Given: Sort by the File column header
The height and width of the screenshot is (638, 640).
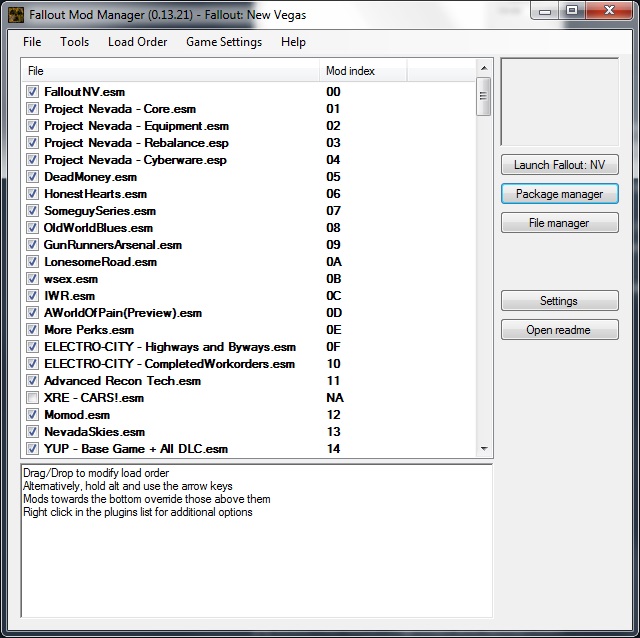Looking at the screenshot, I should pos(171,71).
